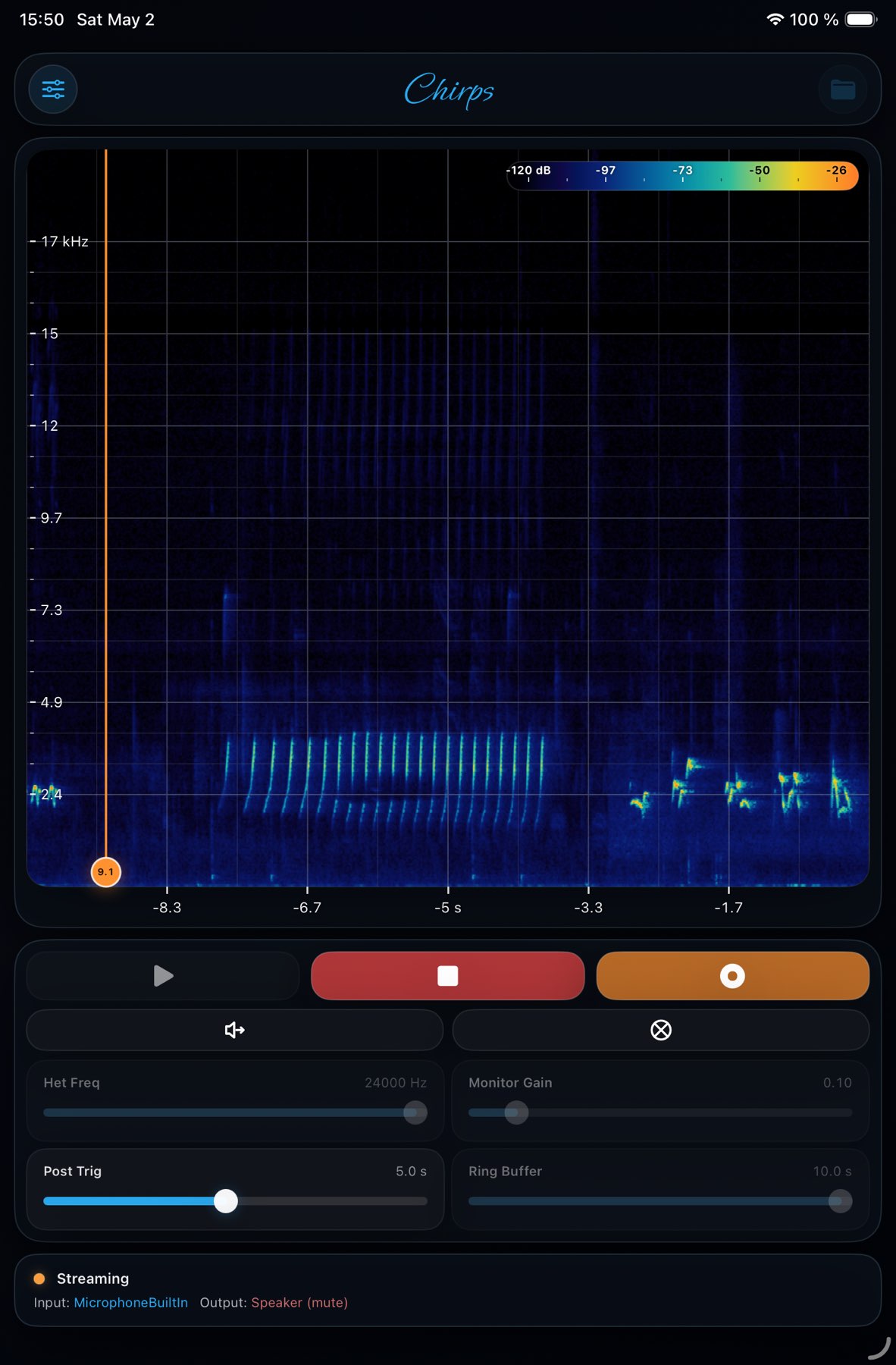Click the 10.0 s Ring Buffer value

(x=832, y=1172)
